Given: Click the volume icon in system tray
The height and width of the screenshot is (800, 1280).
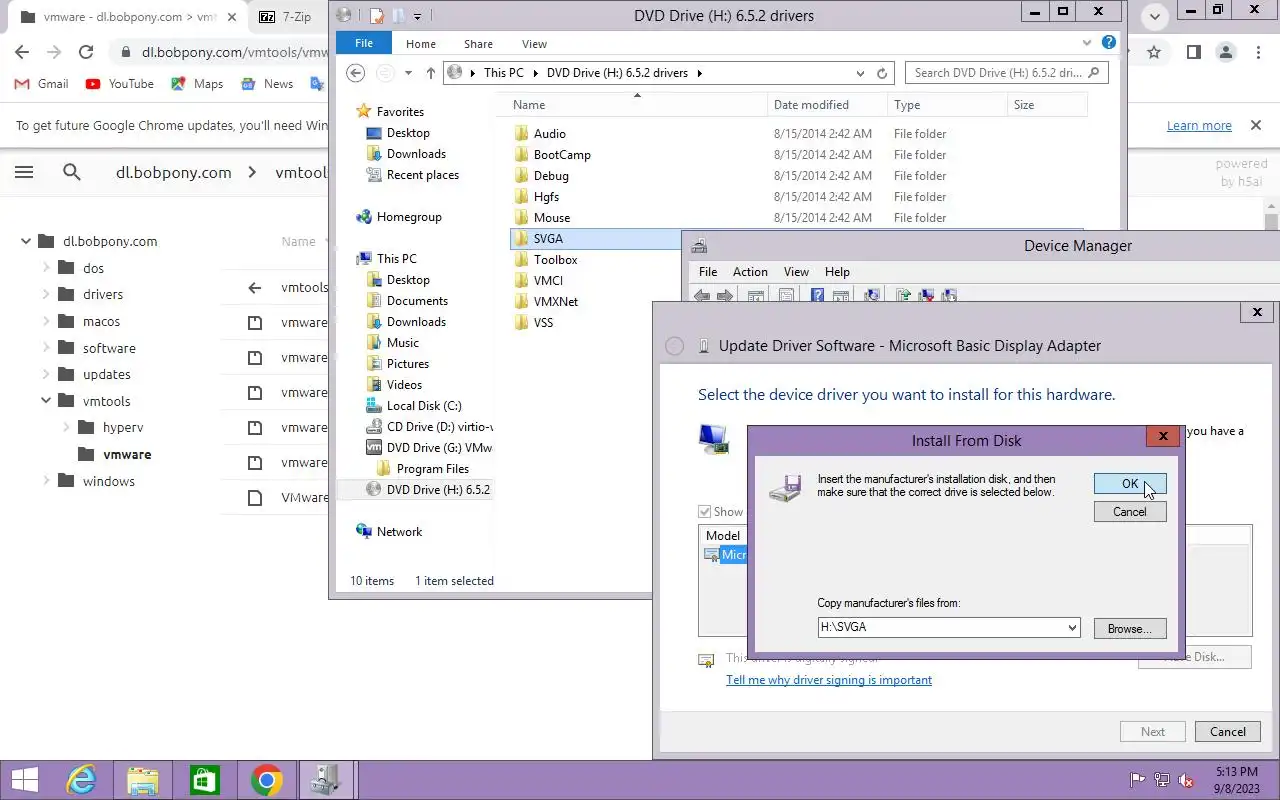Looking at the screenshot, I should (x=1185, y=780).
